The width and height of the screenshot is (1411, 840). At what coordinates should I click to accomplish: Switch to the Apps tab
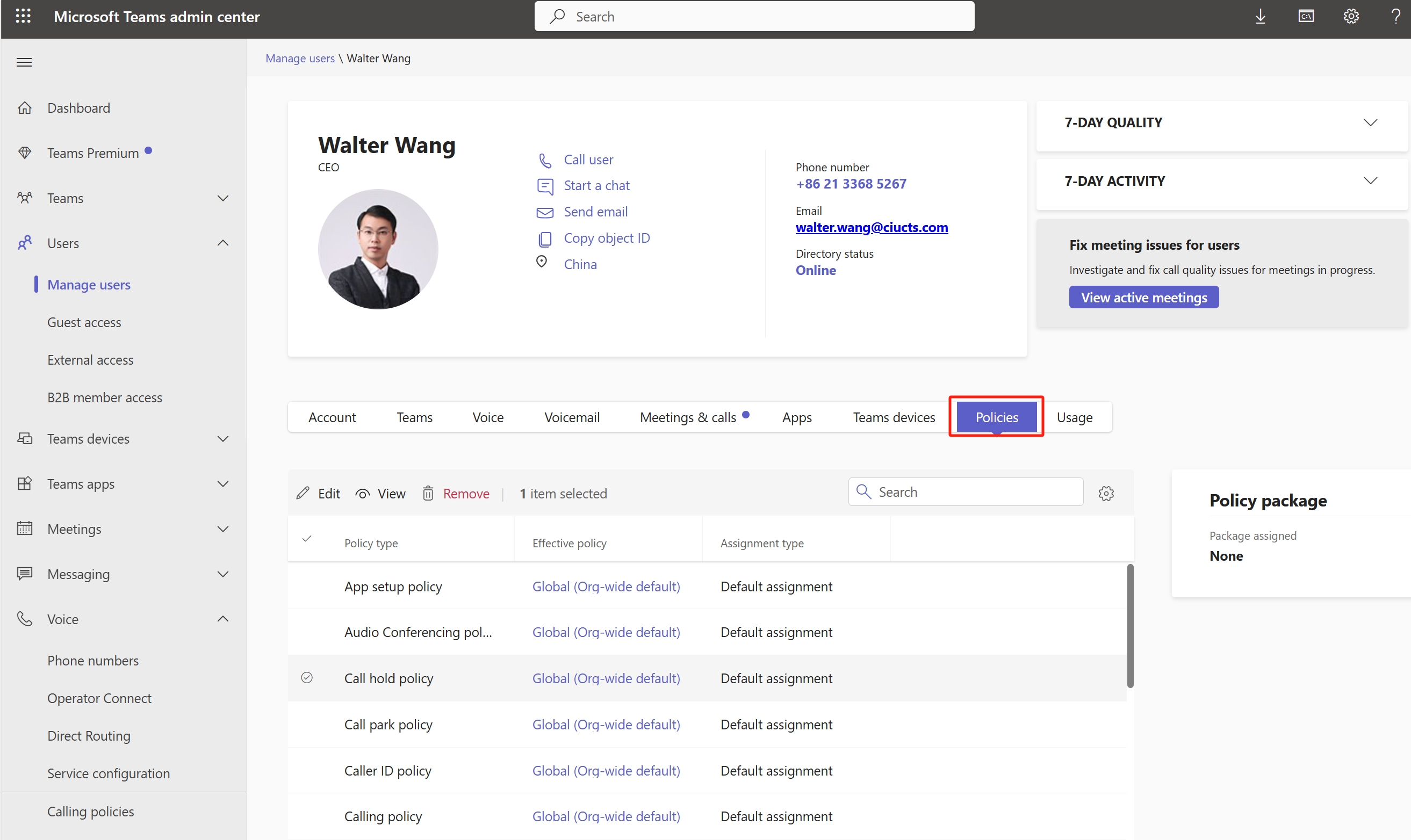[797, 417]
